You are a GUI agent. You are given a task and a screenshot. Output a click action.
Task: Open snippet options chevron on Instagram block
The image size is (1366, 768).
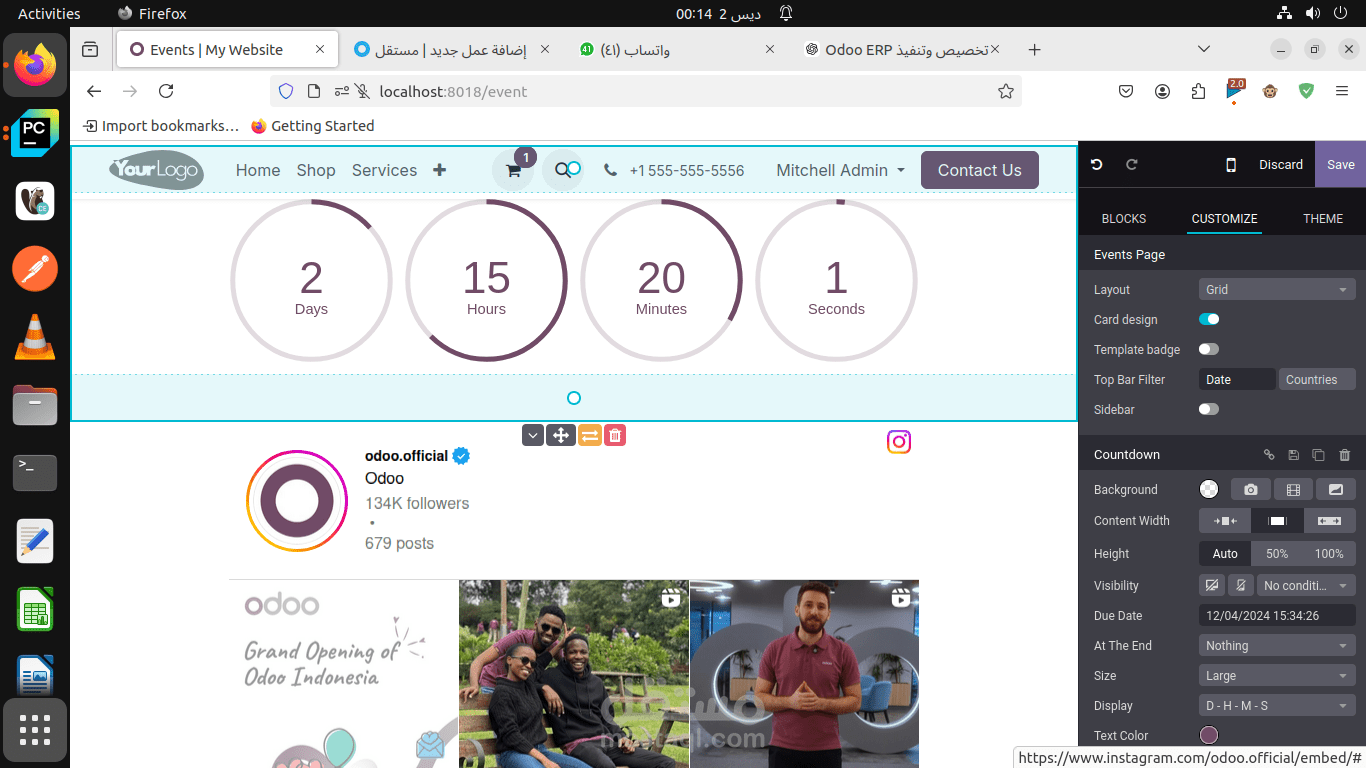(533, 435)
